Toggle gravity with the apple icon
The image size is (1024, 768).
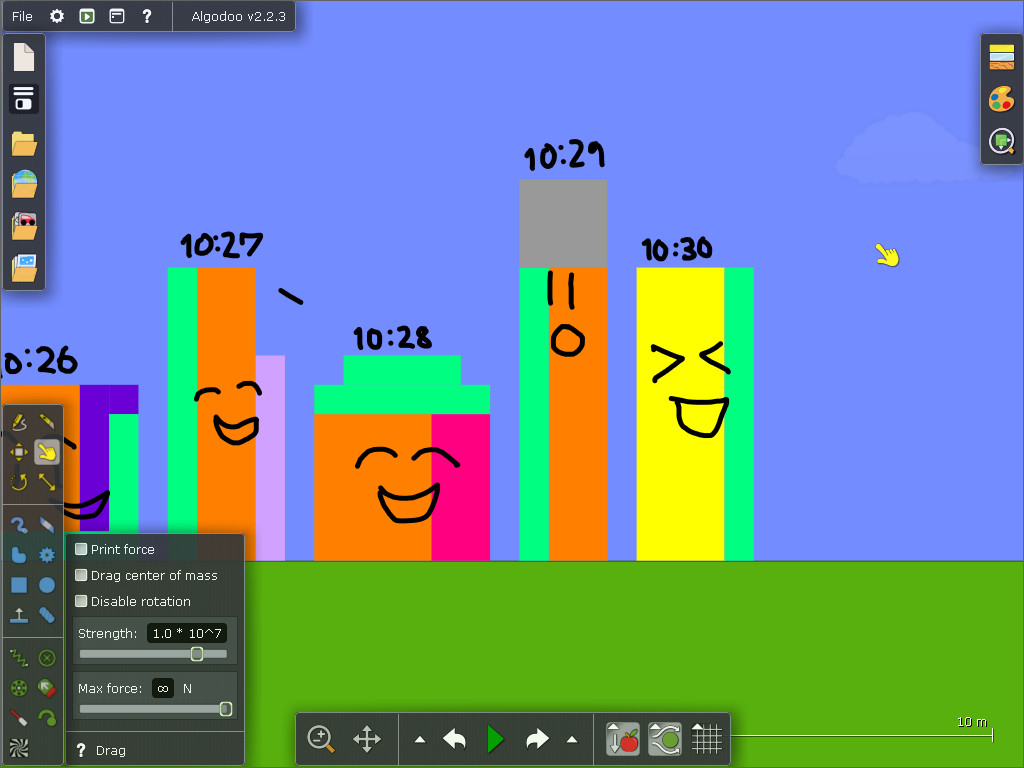tap(623, 740)
